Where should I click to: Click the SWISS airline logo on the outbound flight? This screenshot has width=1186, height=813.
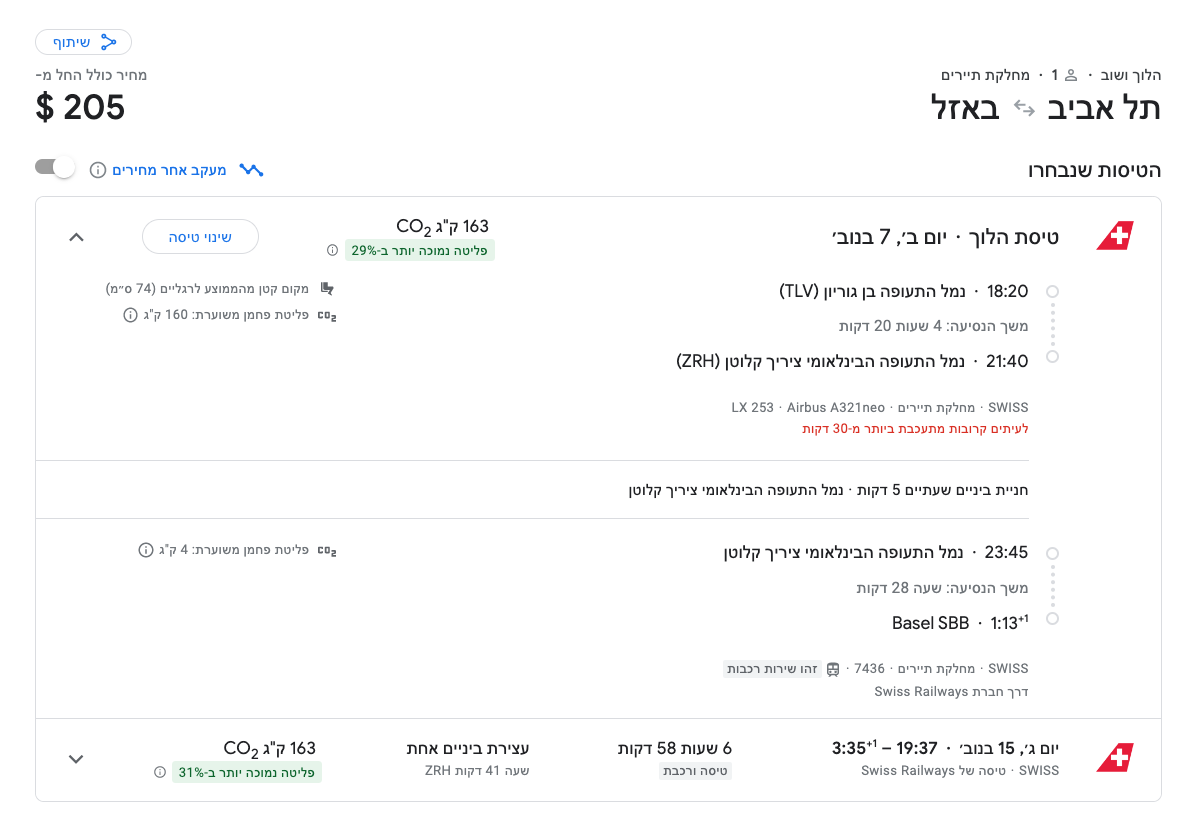click(x=1117, y=236)
